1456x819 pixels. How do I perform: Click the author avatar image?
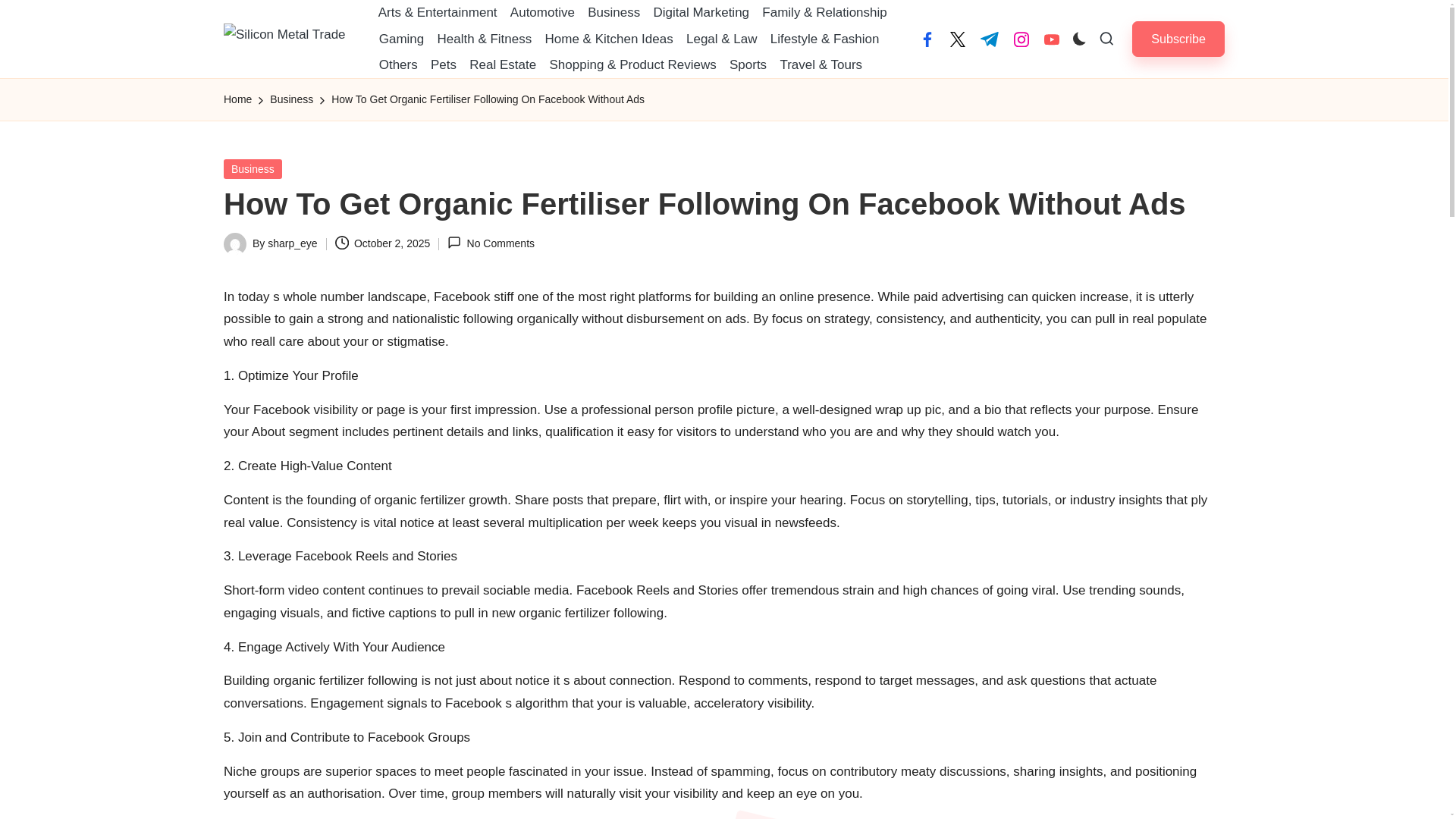(x=235, y=243)
